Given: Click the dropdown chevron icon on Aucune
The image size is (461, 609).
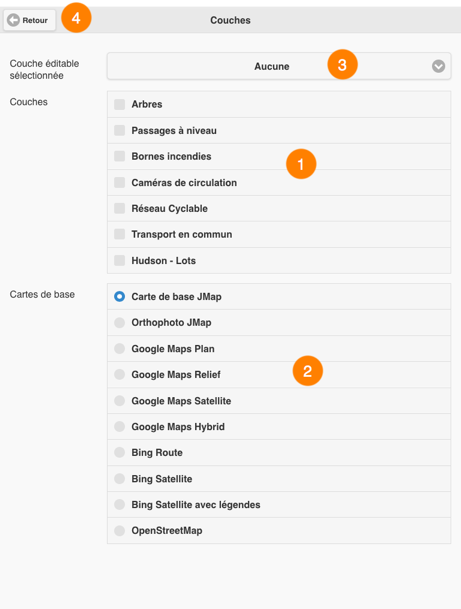Looking at the screenshot, I should [438, 66].
